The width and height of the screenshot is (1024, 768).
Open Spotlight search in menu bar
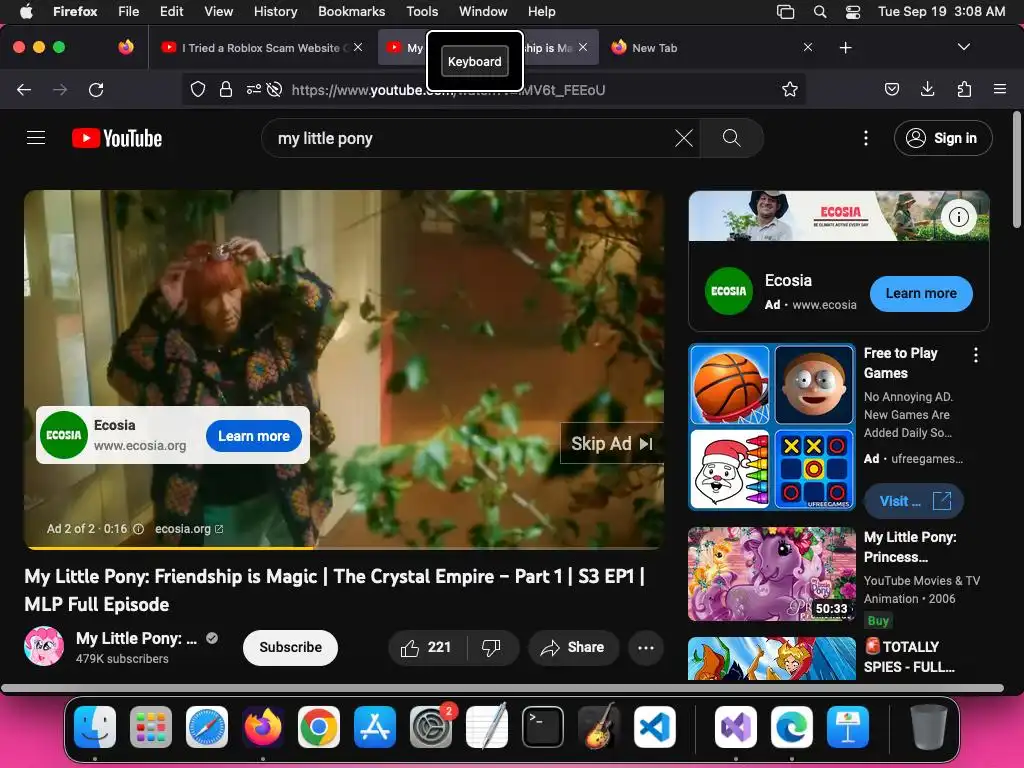(x=820, y=12)
